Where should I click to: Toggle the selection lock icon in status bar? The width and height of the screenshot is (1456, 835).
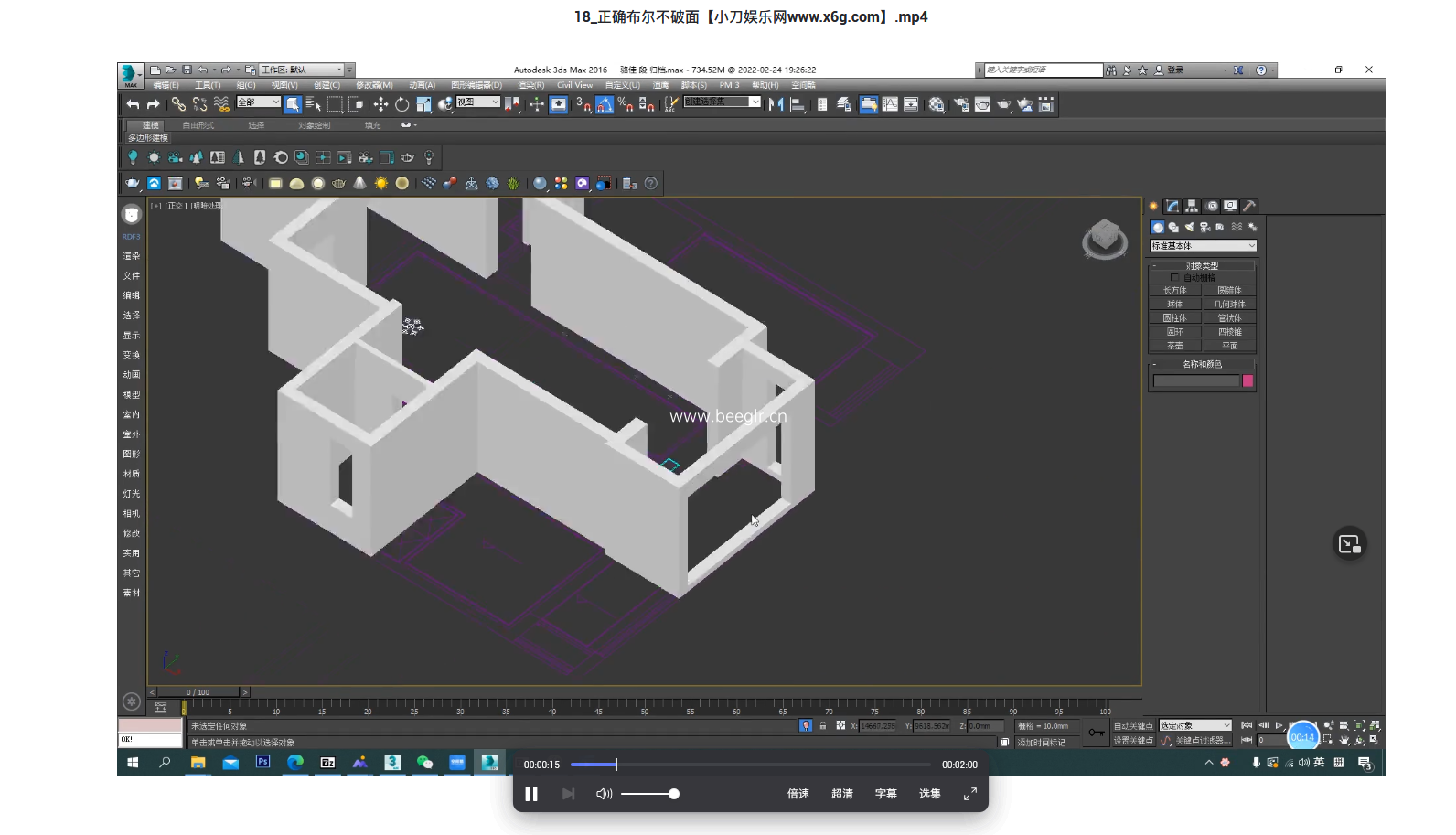point(823,725)
